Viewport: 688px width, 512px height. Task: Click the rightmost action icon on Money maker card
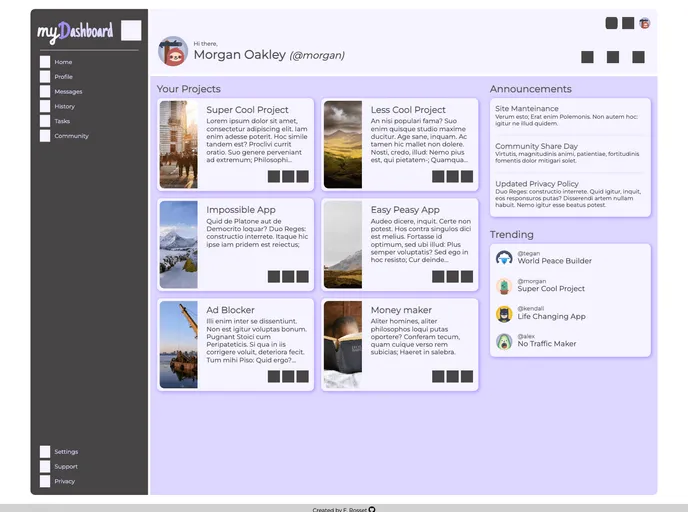(466, 377)
